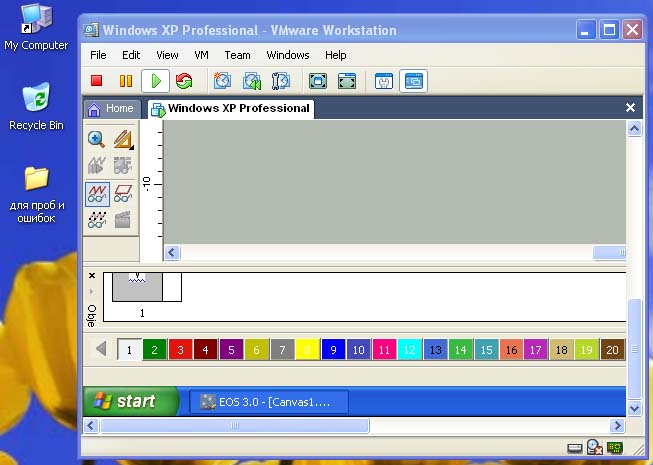The image size is (653, 465).
Task: Click the grayed machine icon beside it
Action: [123, 165]
